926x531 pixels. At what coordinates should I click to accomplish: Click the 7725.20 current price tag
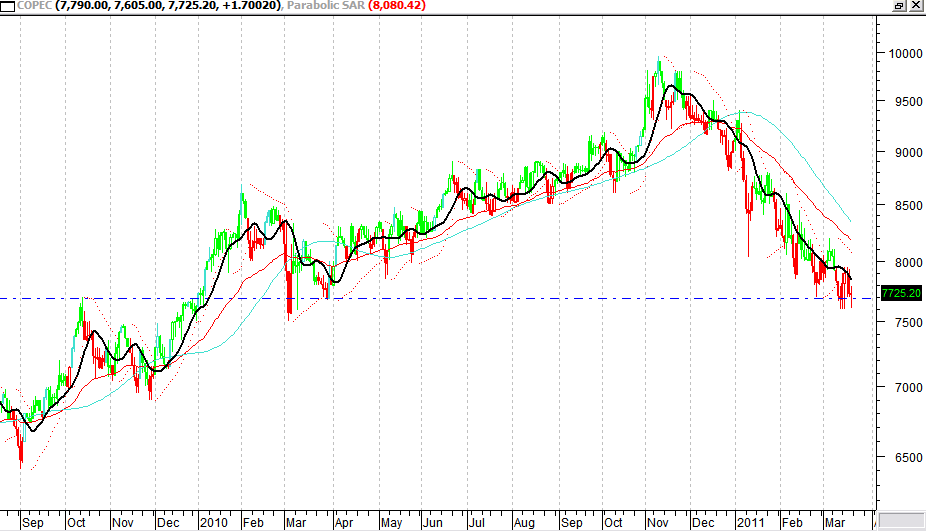[901, 293]
